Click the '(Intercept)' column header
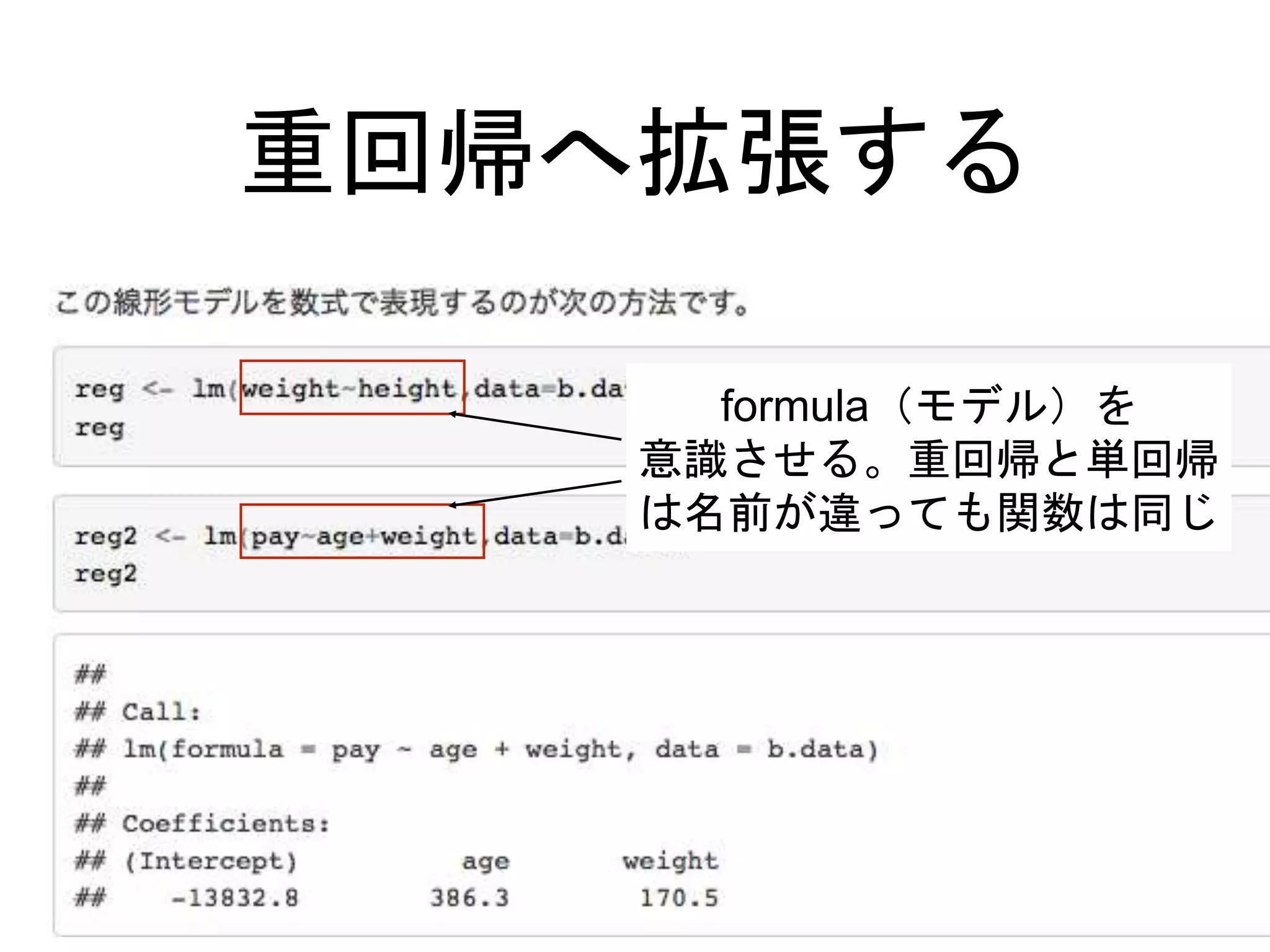Screen dimensions: 1270x952 [x=211, y=862]
